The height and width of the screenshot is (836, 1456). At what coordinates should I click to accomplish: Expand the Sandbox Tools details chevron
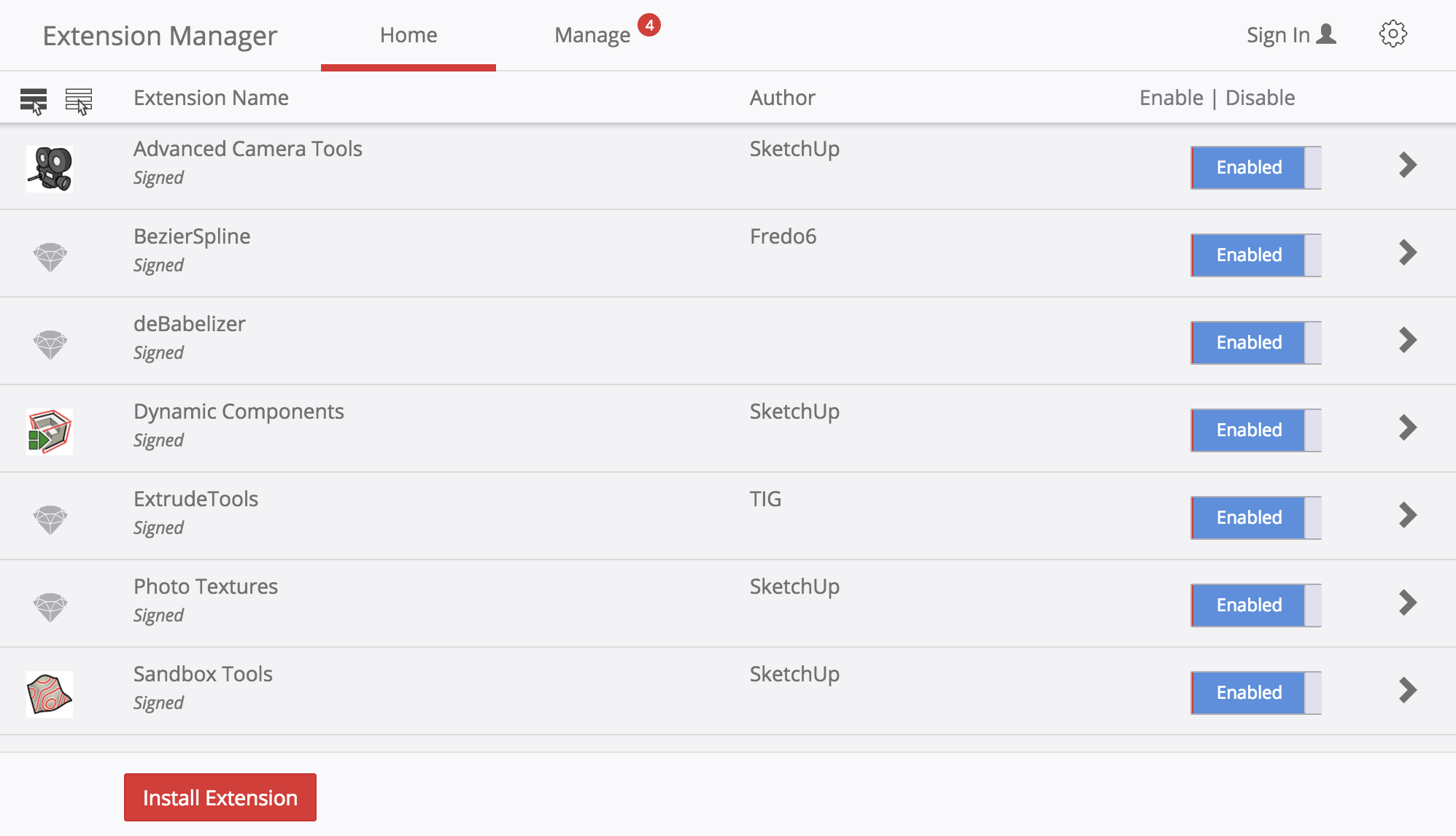click(x=1407, y=691)
